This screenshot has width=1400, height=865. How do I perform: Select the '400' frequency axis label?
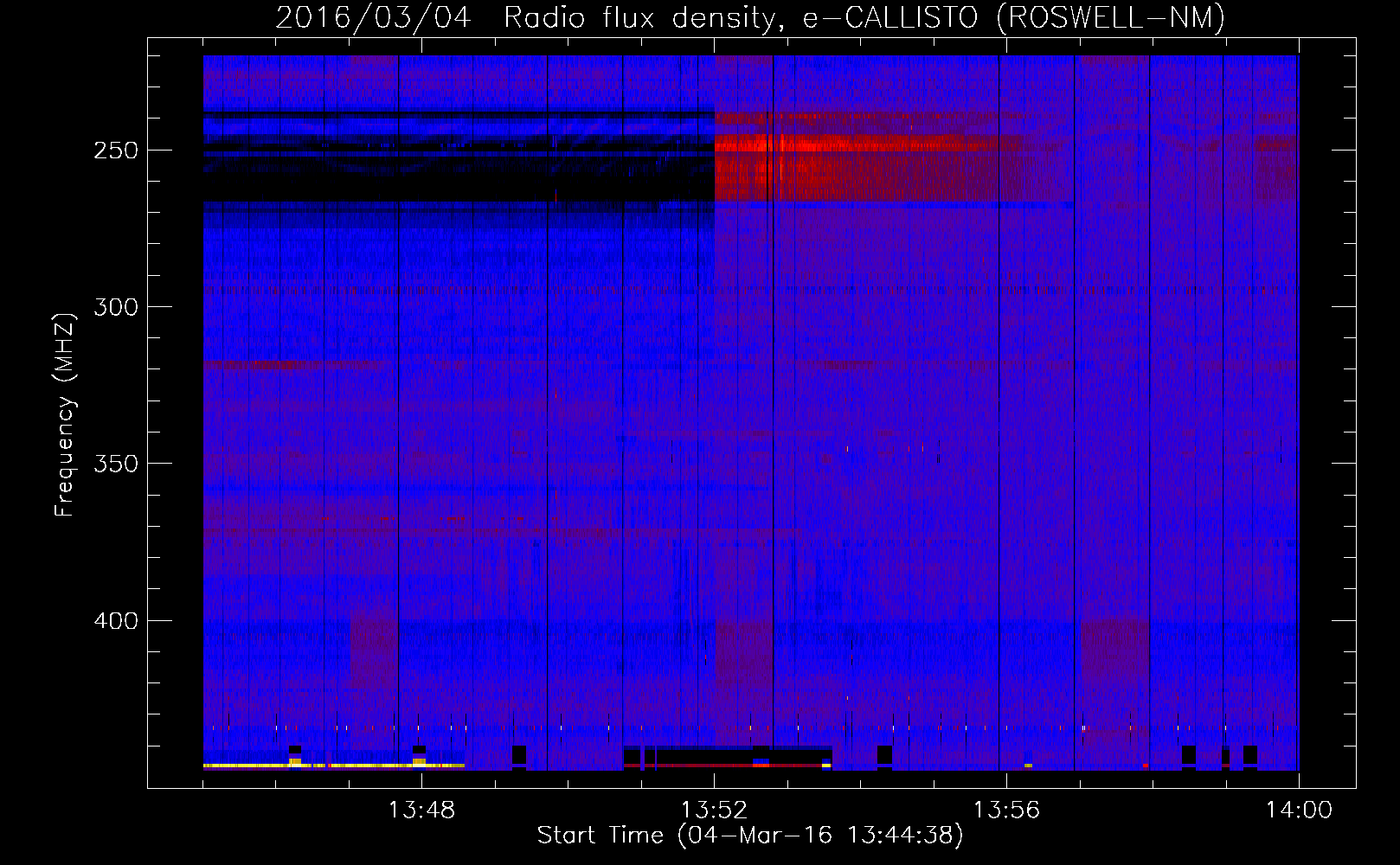pyautogui.click(x=116, y=621)
